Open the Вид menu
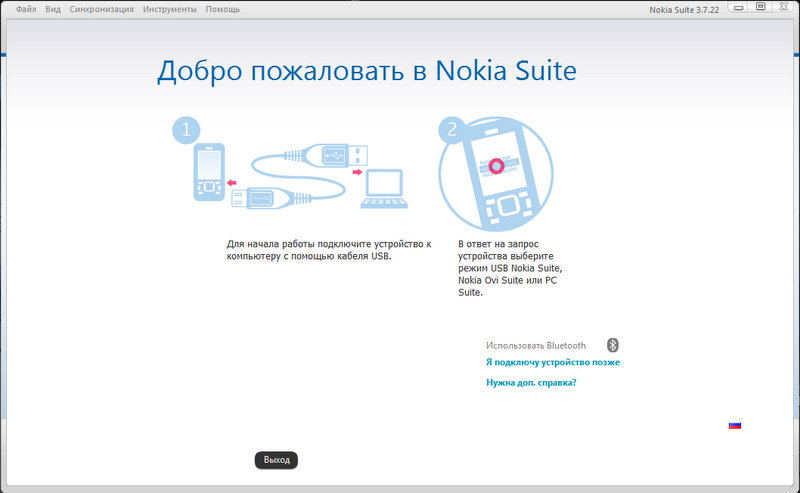Screen dimensions: 800x493 53,9
